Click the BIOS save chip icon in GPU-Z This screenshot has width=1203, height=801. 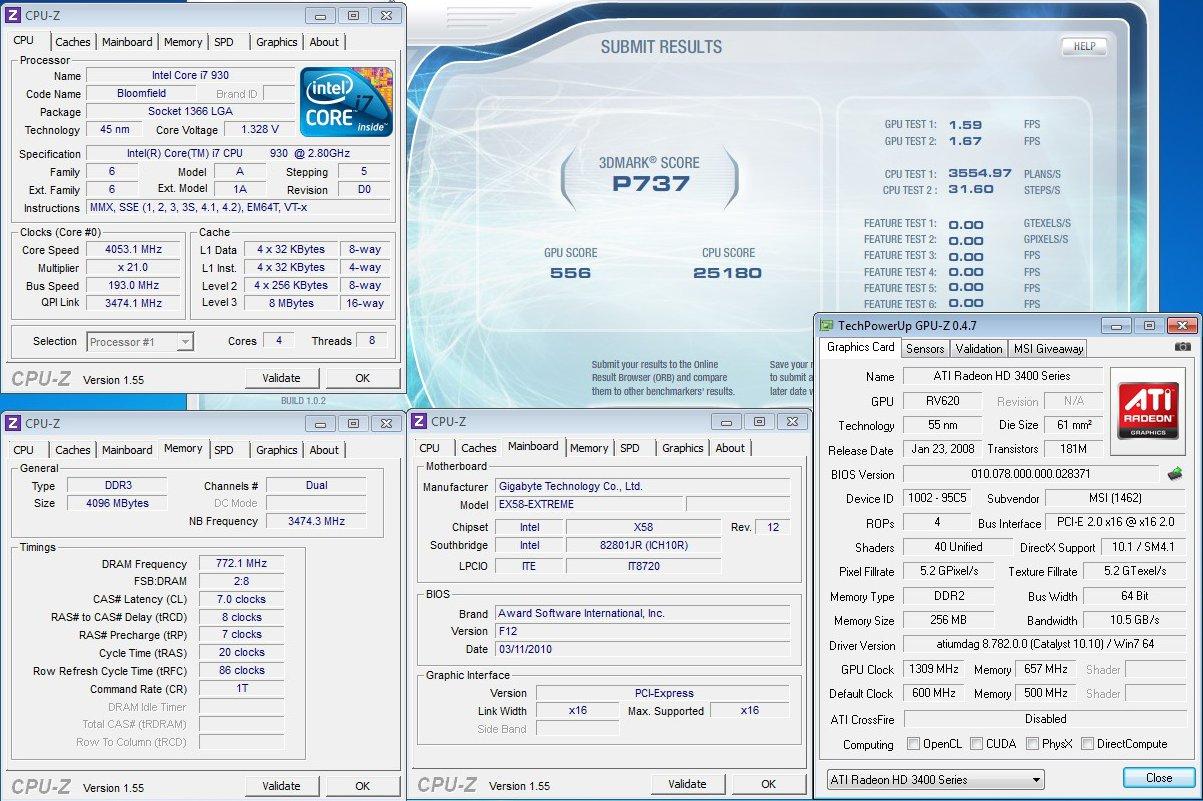(1175, 474)
